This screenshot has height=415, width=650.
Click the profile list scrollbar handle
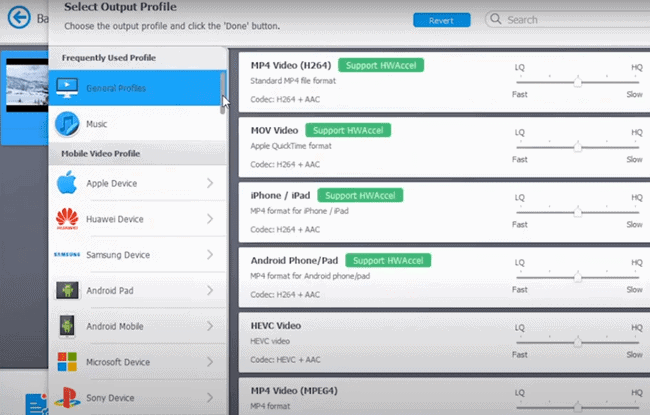(x=223, y=93)
